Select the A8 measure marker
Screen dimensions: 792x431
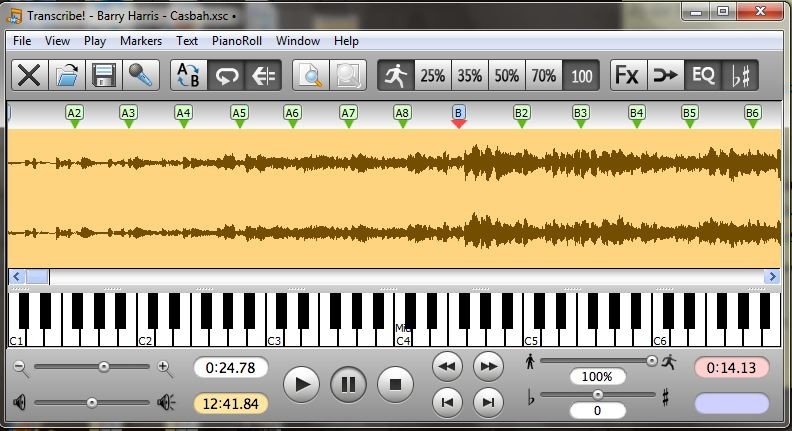point(402,115)
